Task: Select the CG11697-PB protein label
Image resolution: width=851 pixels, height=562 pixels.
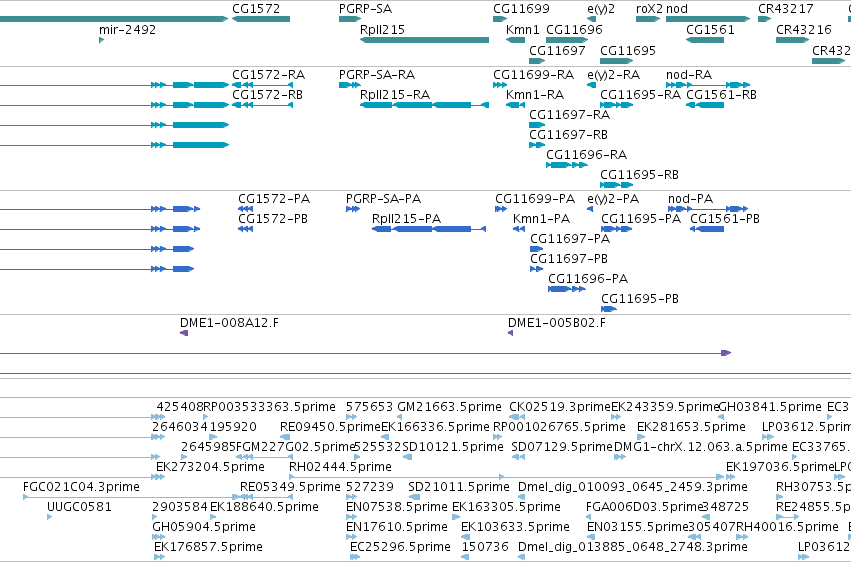Action: coord(569,259)
